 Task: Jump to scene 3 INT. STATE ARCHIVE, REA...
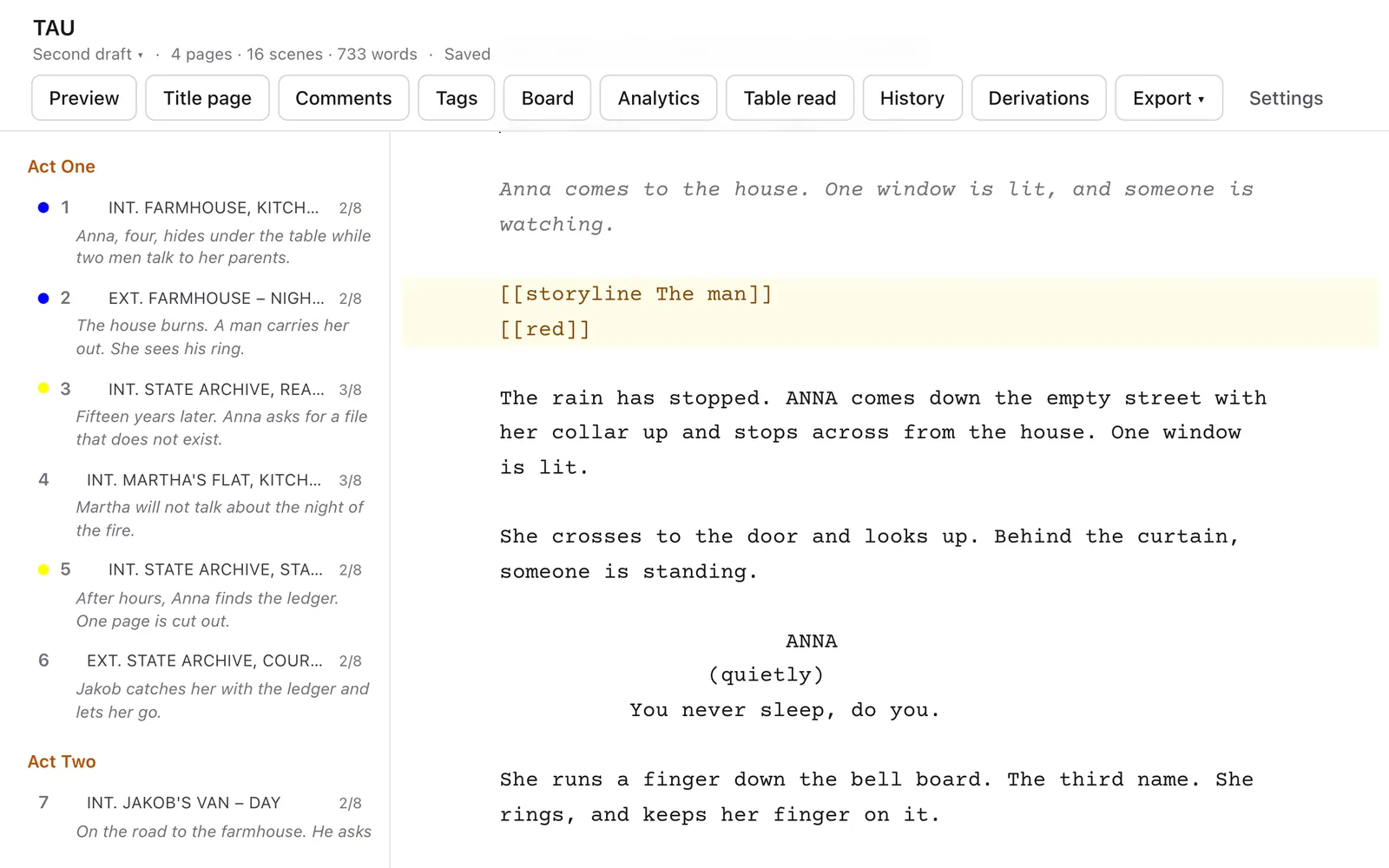point(216,389)
